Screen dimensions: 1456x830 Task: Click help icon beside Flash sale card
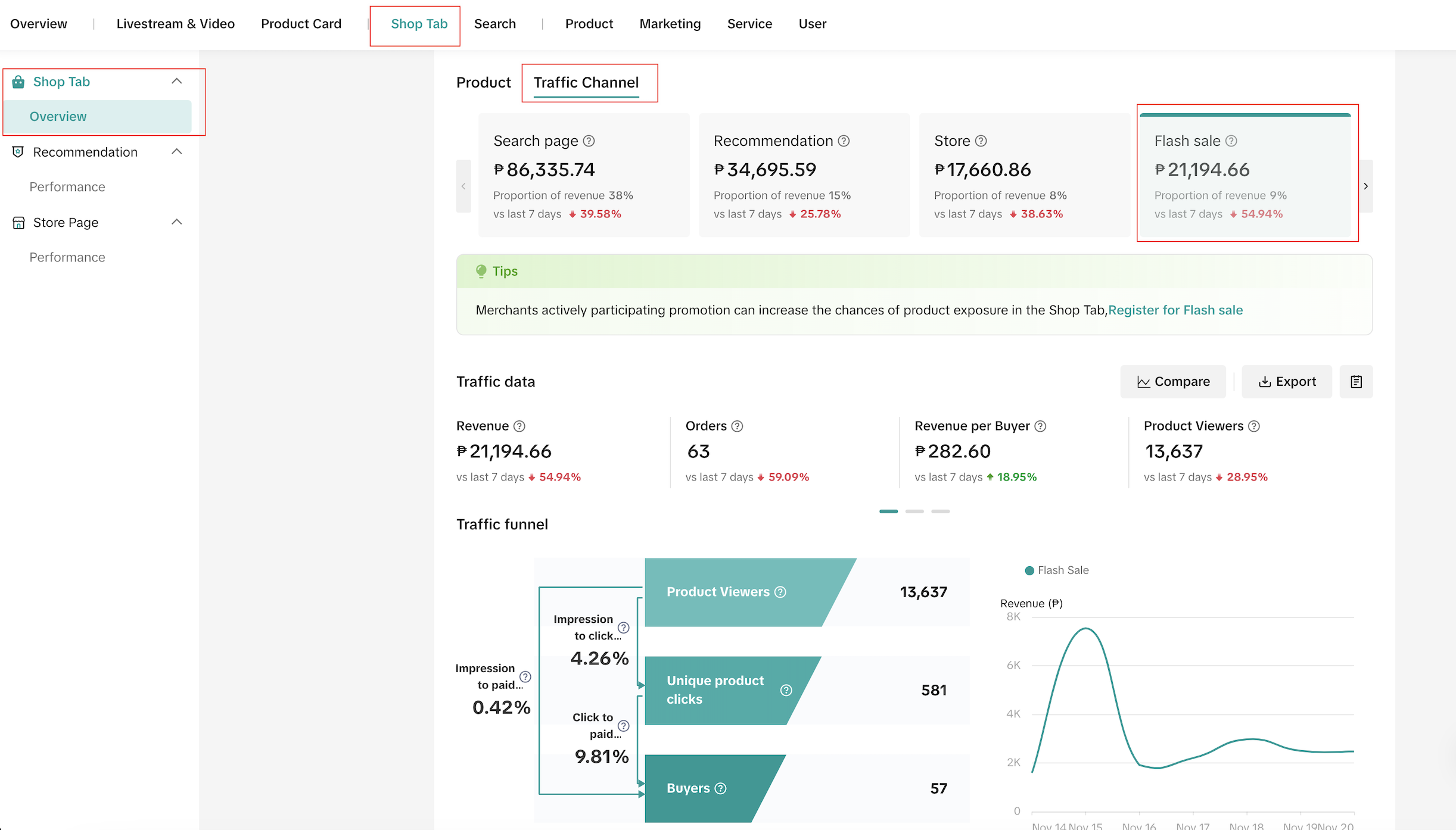(x=1231, y=141)
